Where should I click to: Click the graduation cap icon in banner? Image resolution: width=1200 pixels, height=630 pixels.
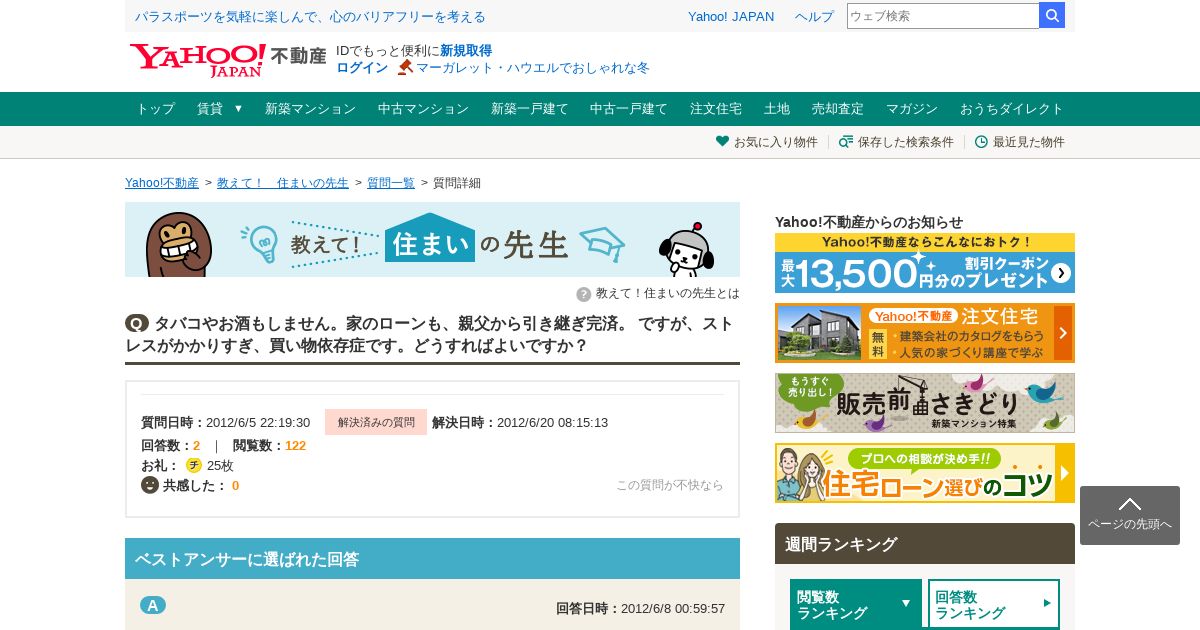click(601, 244)
